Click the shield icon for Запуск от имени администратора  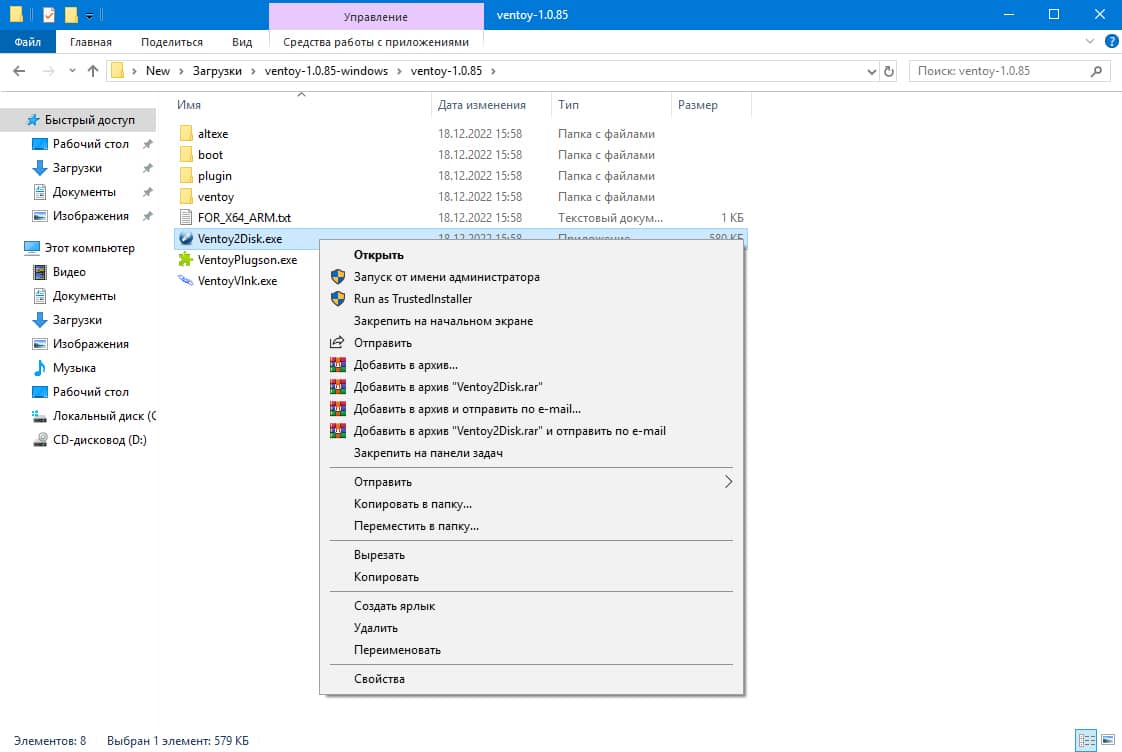click(338, 277)
